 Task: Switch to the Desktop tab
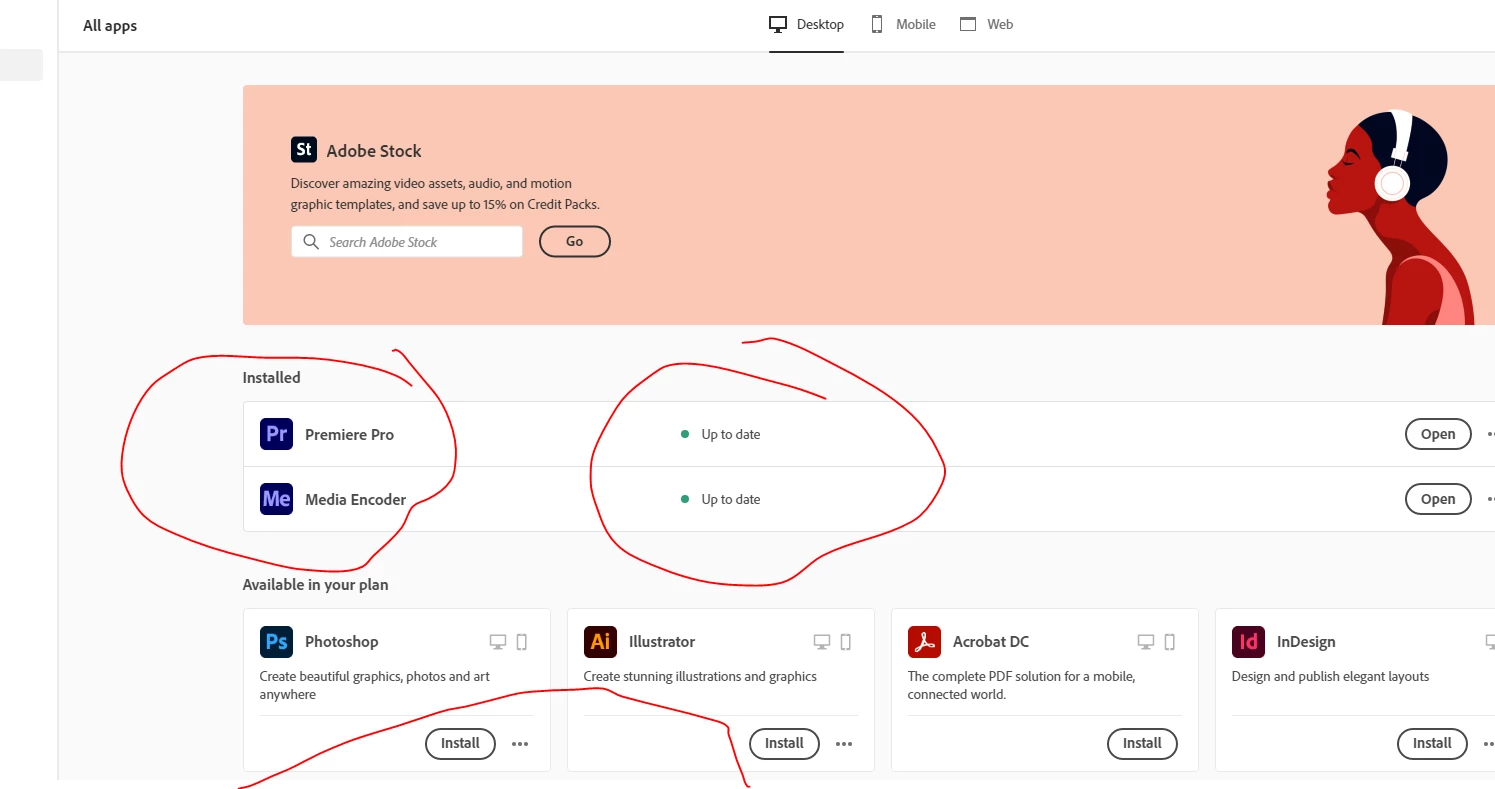807,24
